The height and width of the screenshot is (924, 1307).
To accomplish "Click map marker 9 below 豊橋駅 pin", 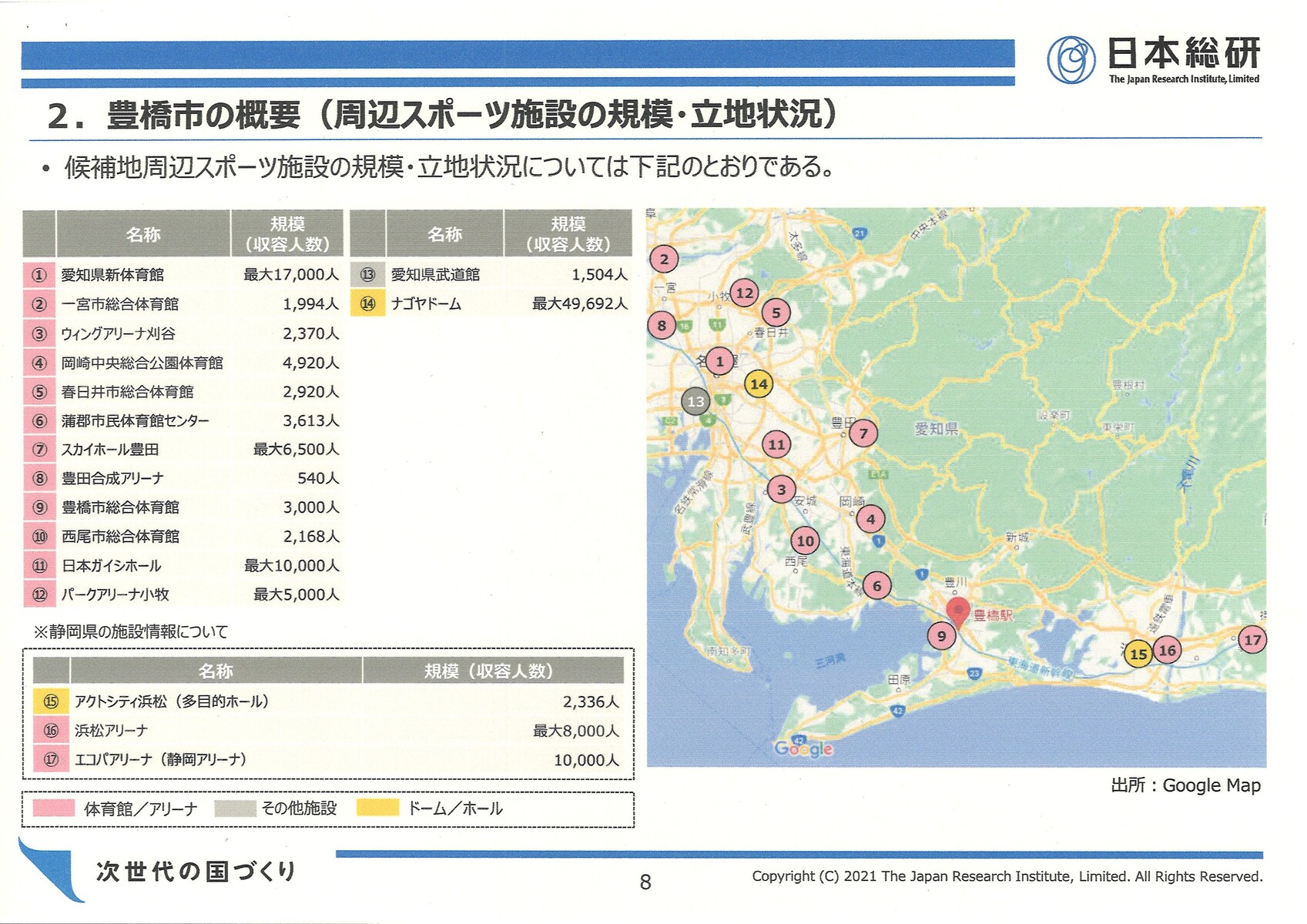I will [x=941, y=636].
